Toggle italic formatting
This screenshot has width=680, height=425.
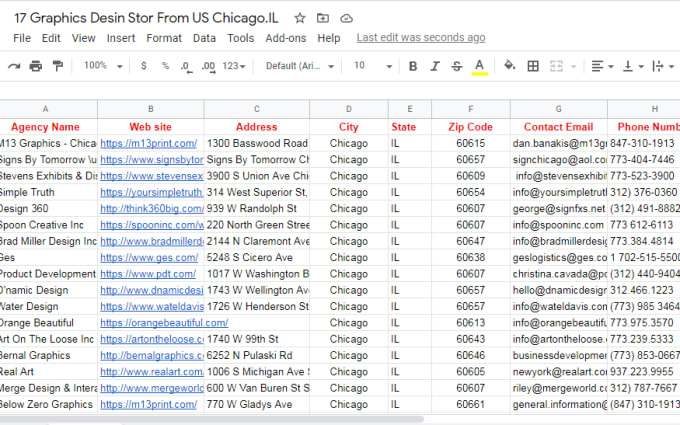point(435,66)
